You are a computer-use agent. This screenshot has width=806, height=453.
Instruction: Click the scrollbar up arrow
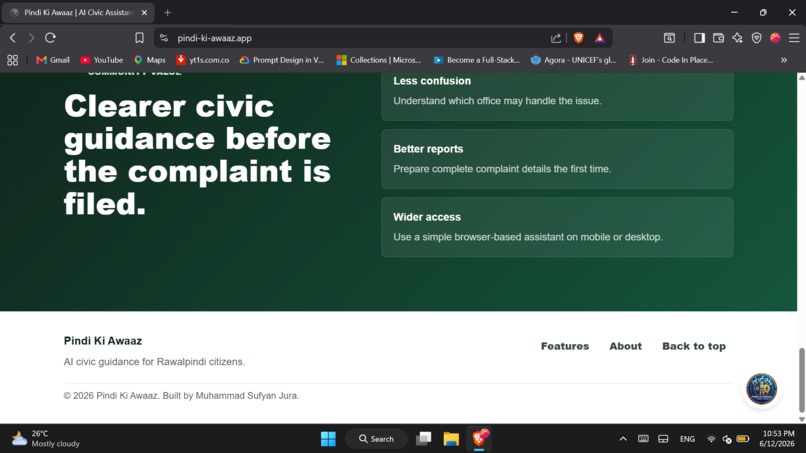pyautogui.click(x=801, y=77)
